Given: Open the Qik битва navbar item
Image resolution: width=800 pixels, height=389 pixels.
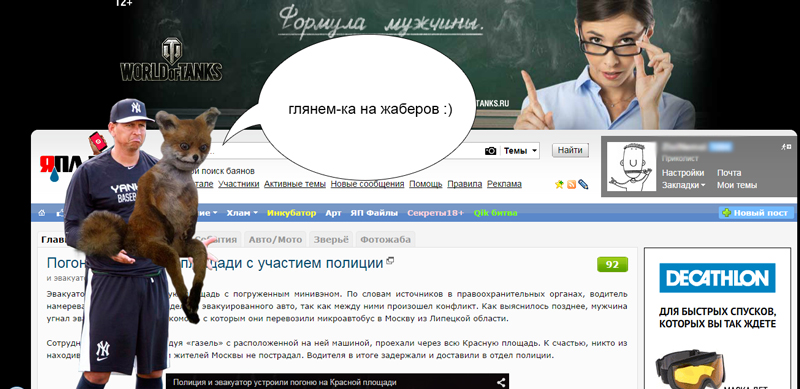Looking at the screenshot, I should click(x=495, y=213).
